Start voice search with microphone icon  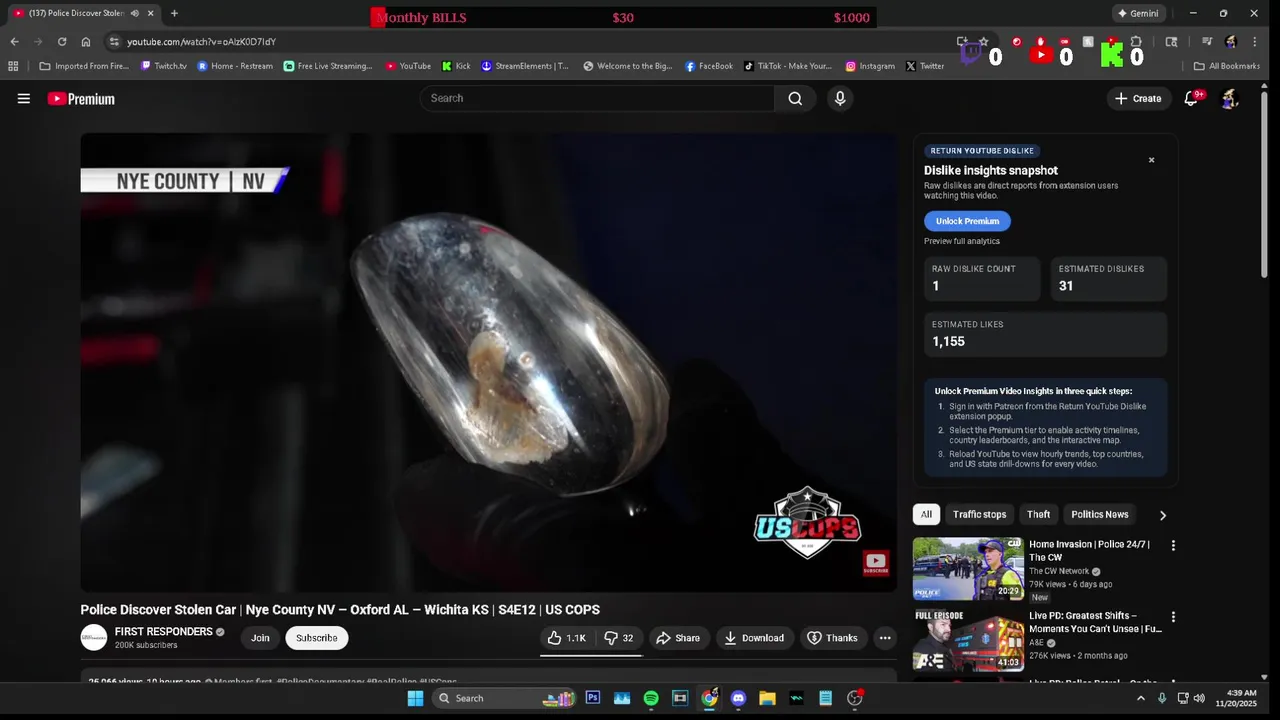point(840,98)
